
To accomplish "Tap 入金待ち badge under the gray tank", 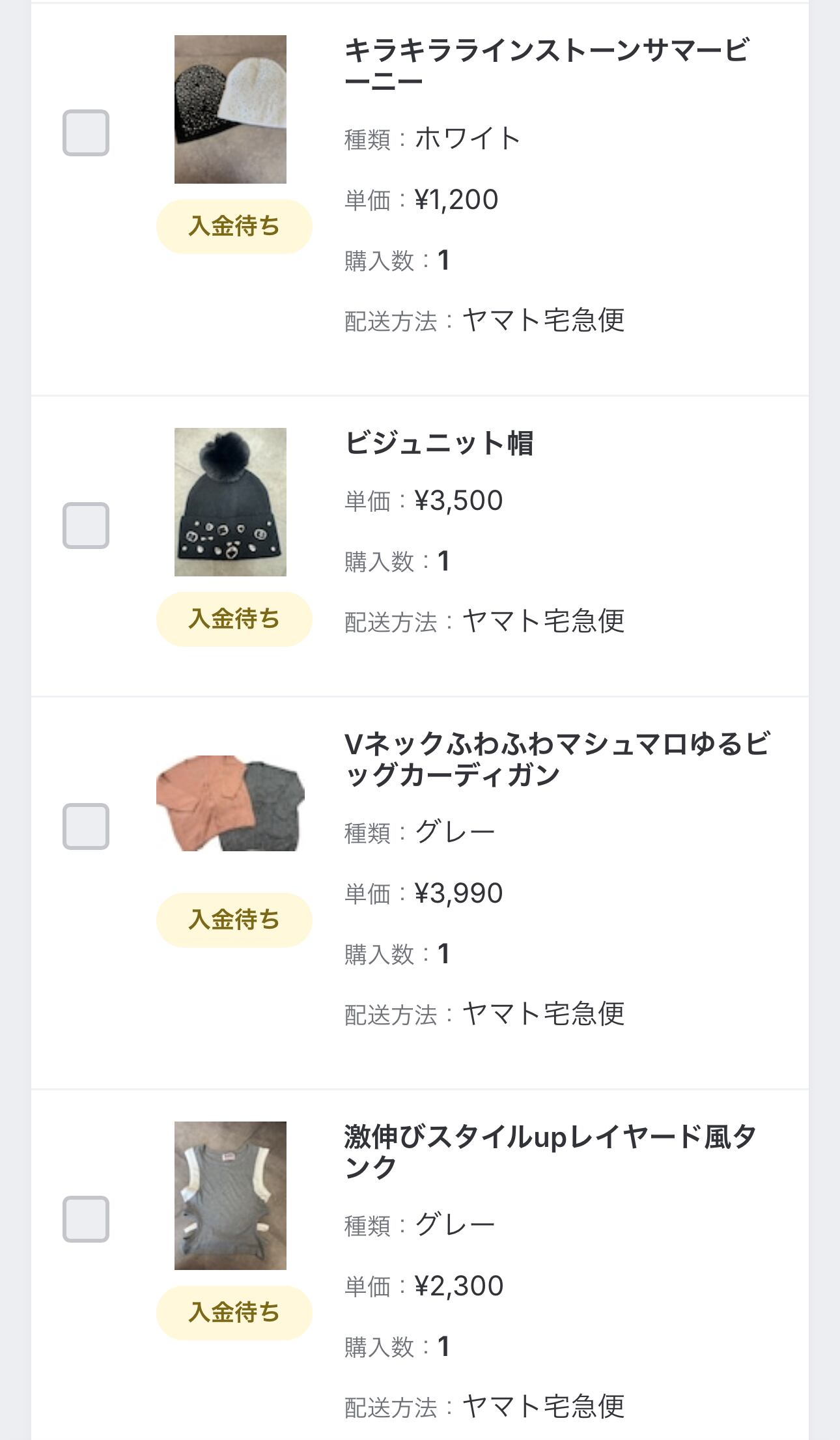I will click(234, 1313).
